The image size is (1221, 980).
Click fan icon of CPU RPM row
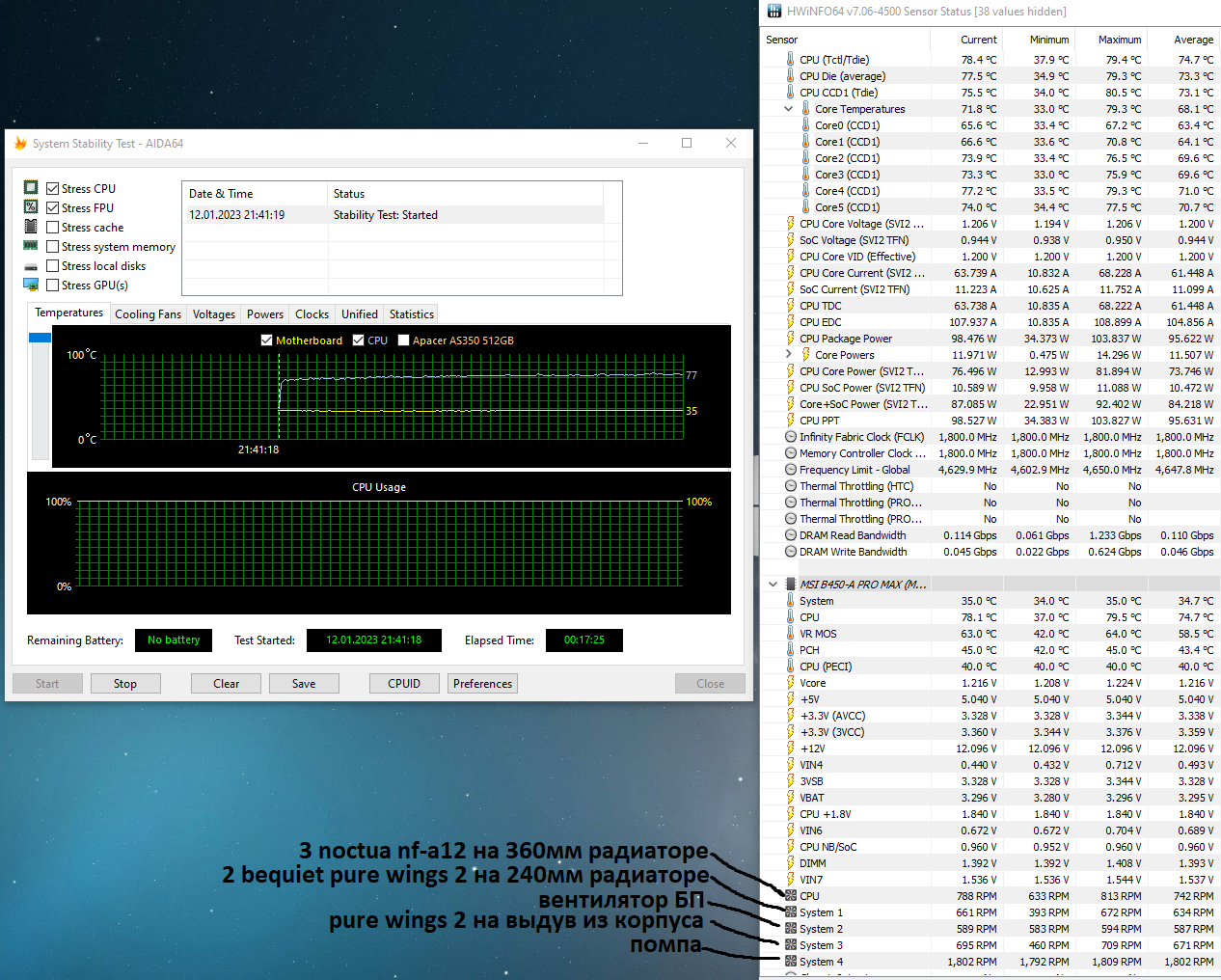coord(791,896)
